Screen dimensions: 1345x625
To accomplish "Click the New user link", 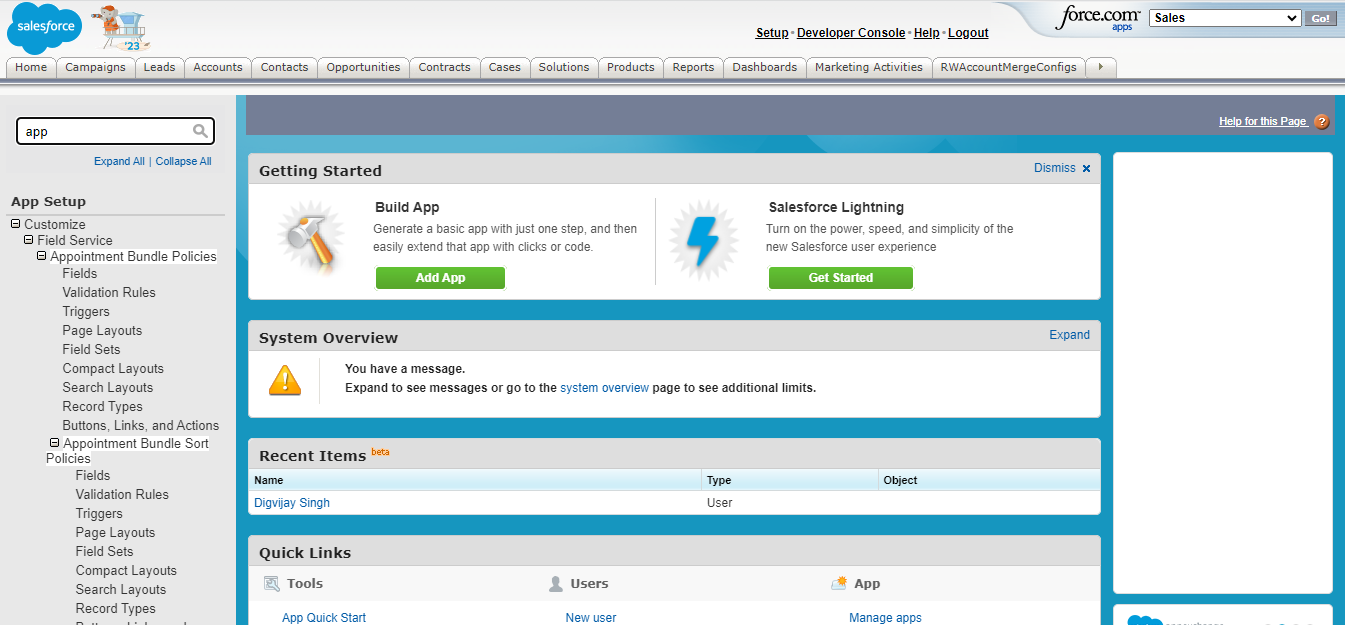I will pyautogui.click(x=591, y=618).
